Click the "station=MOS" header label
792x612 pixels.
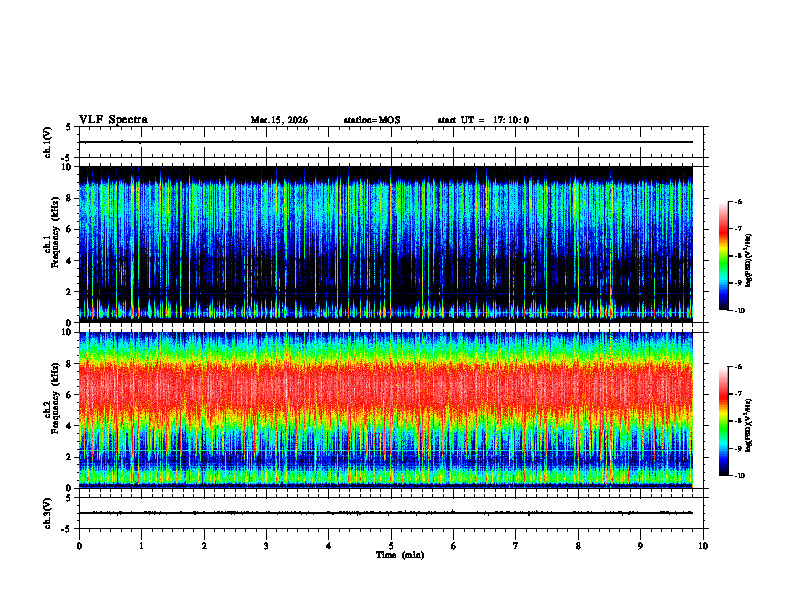click(372, 120)
